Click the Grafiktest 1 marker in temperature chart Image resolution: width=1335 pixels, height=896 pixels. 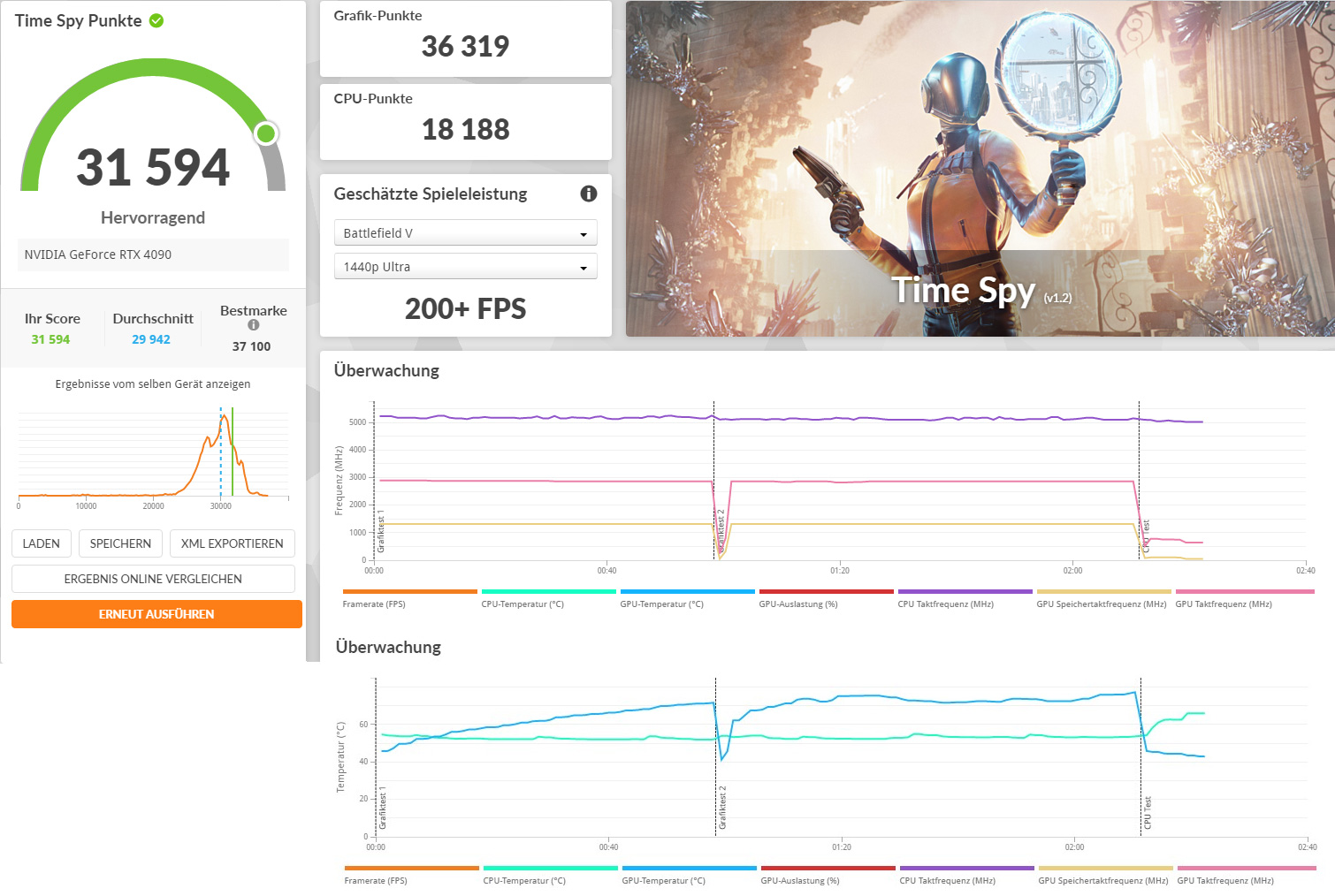(383, 808)
